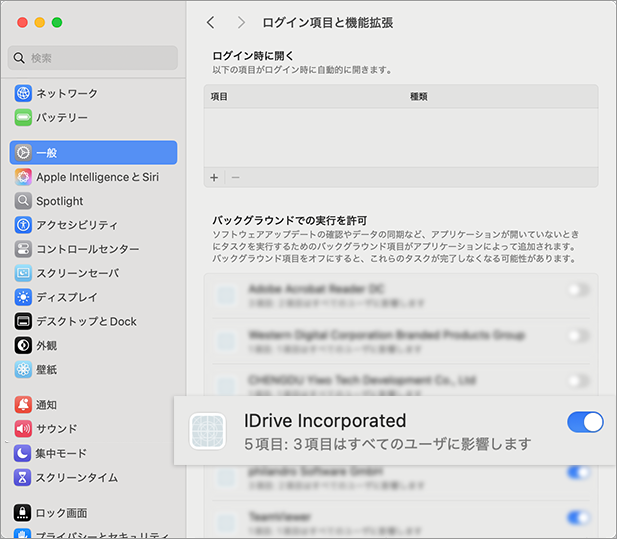
Task: Click the Spotlight magnifier icon in sidebar
Action: click(x=23, y=201)
